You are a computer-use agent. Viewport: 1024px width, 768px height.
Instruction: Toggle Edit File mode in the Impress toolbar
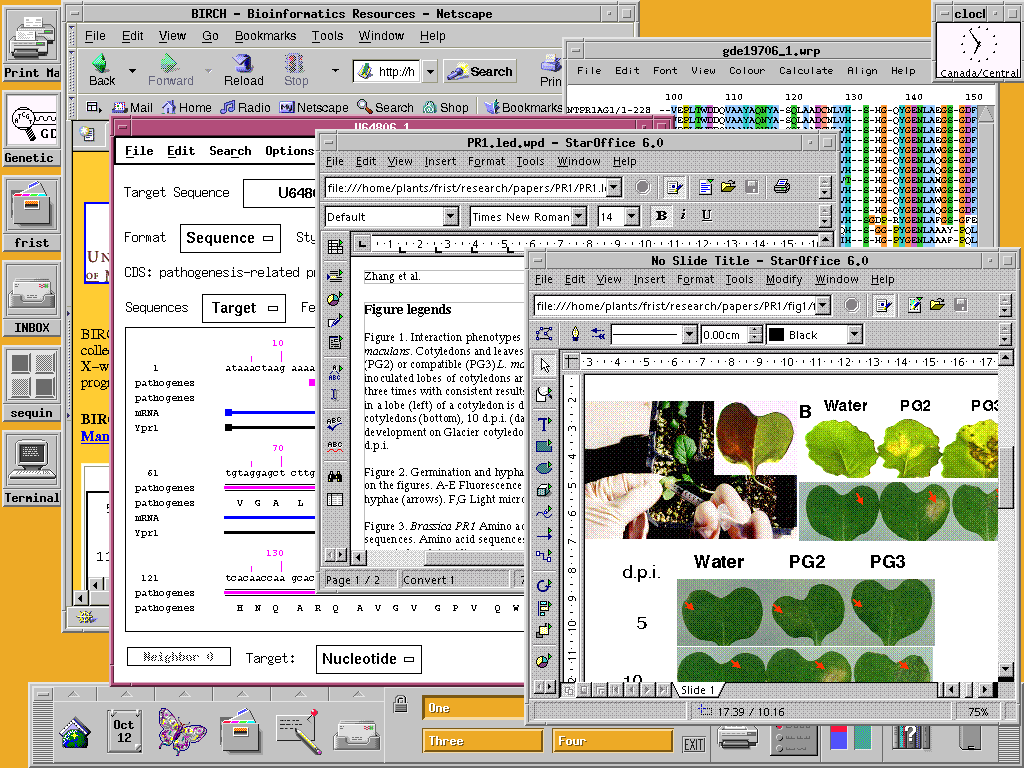[x=884, y=305]
